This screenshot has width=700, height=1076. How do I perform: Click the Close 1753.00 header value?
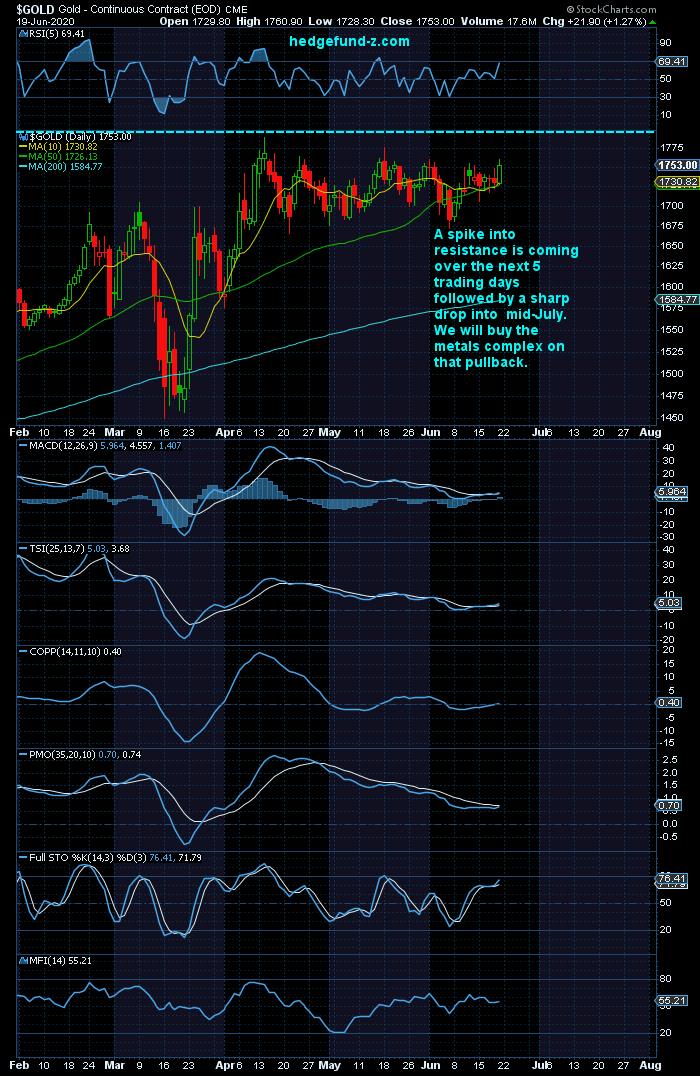417,21
